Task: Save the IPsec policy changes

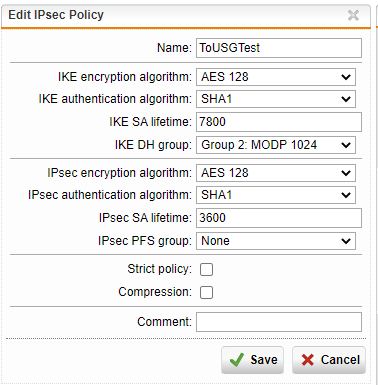Action: [252, 360]
